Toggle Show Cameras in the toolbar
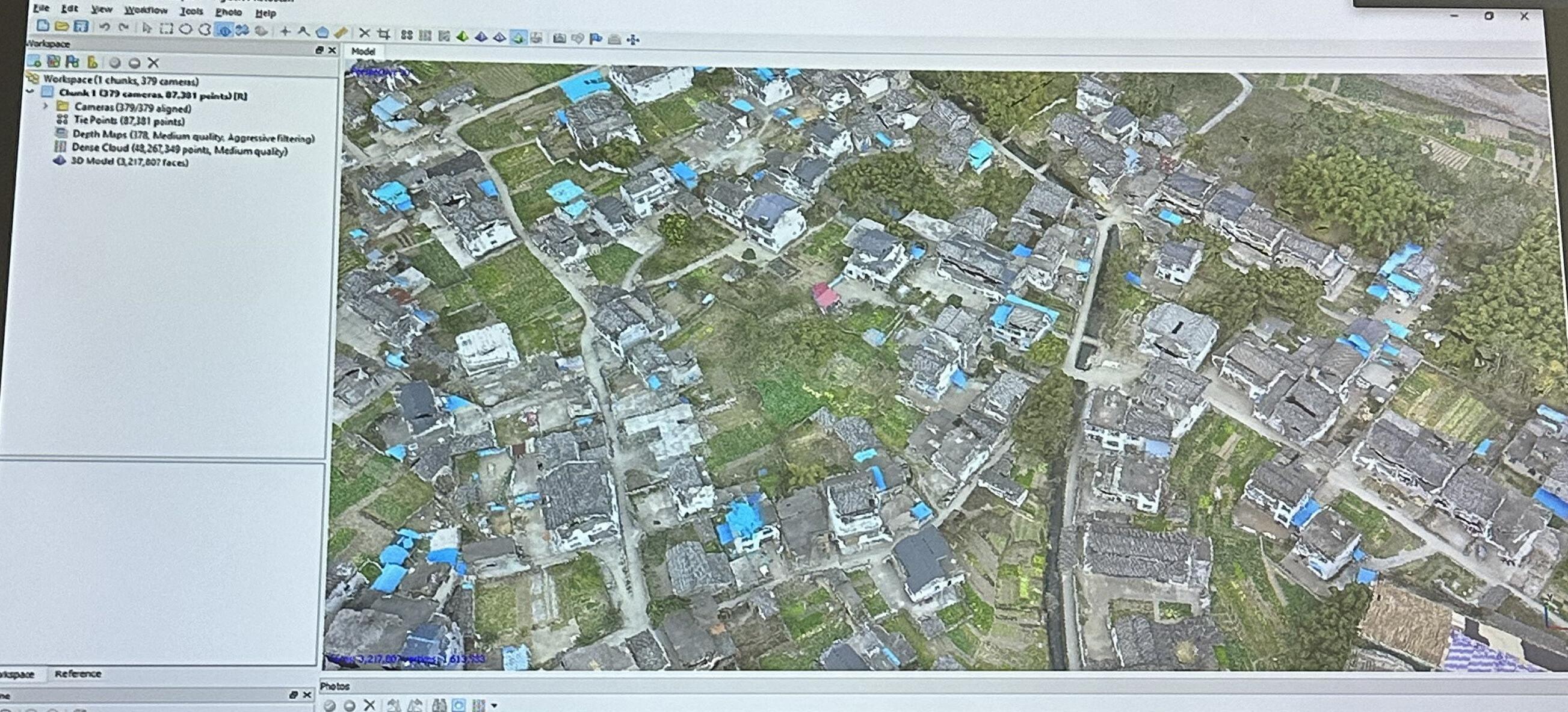This screenshot has height=712, width=1568. pyautogui.click(x=559, y=39)
